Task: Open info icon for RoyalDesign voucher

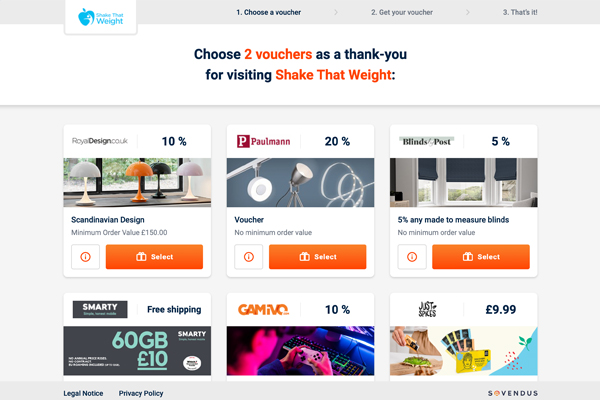Action: [85, 257]
